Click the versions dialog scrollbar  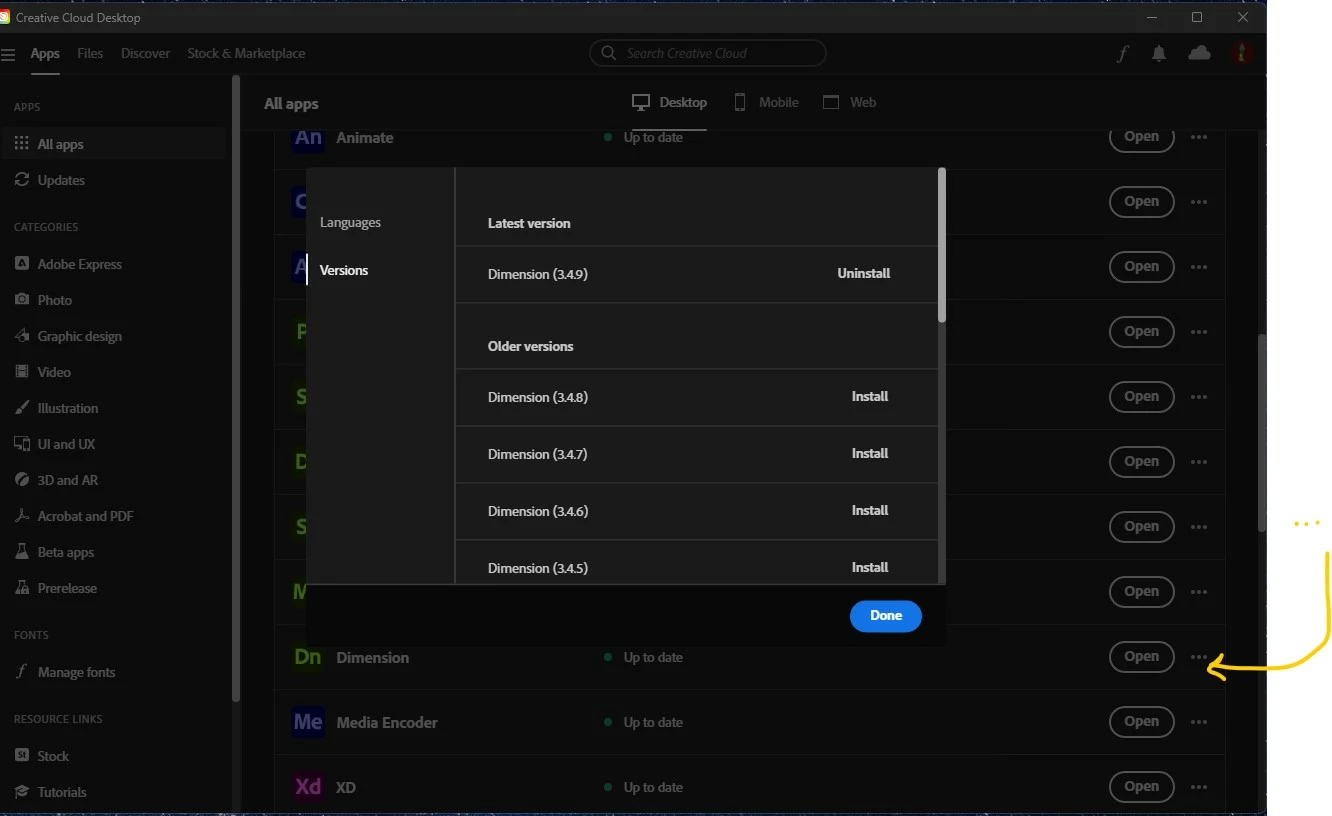[x=942, y=245]
